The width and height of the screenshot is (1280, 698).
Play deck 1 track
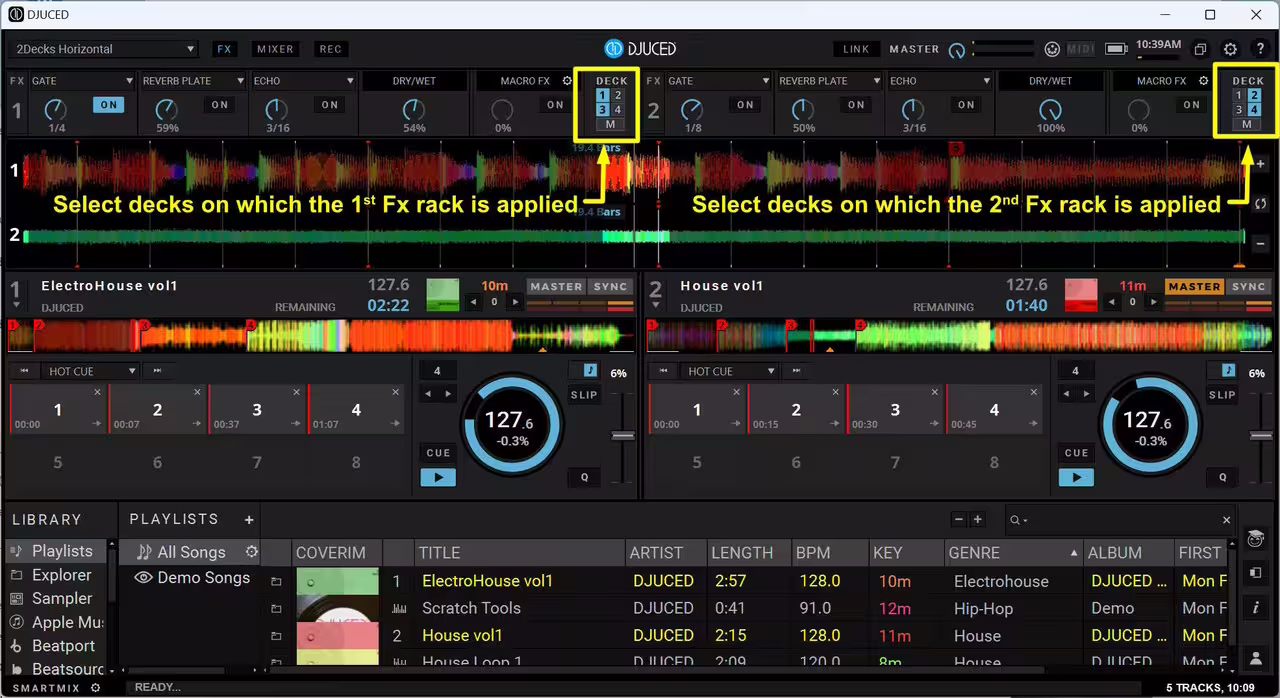438,477
